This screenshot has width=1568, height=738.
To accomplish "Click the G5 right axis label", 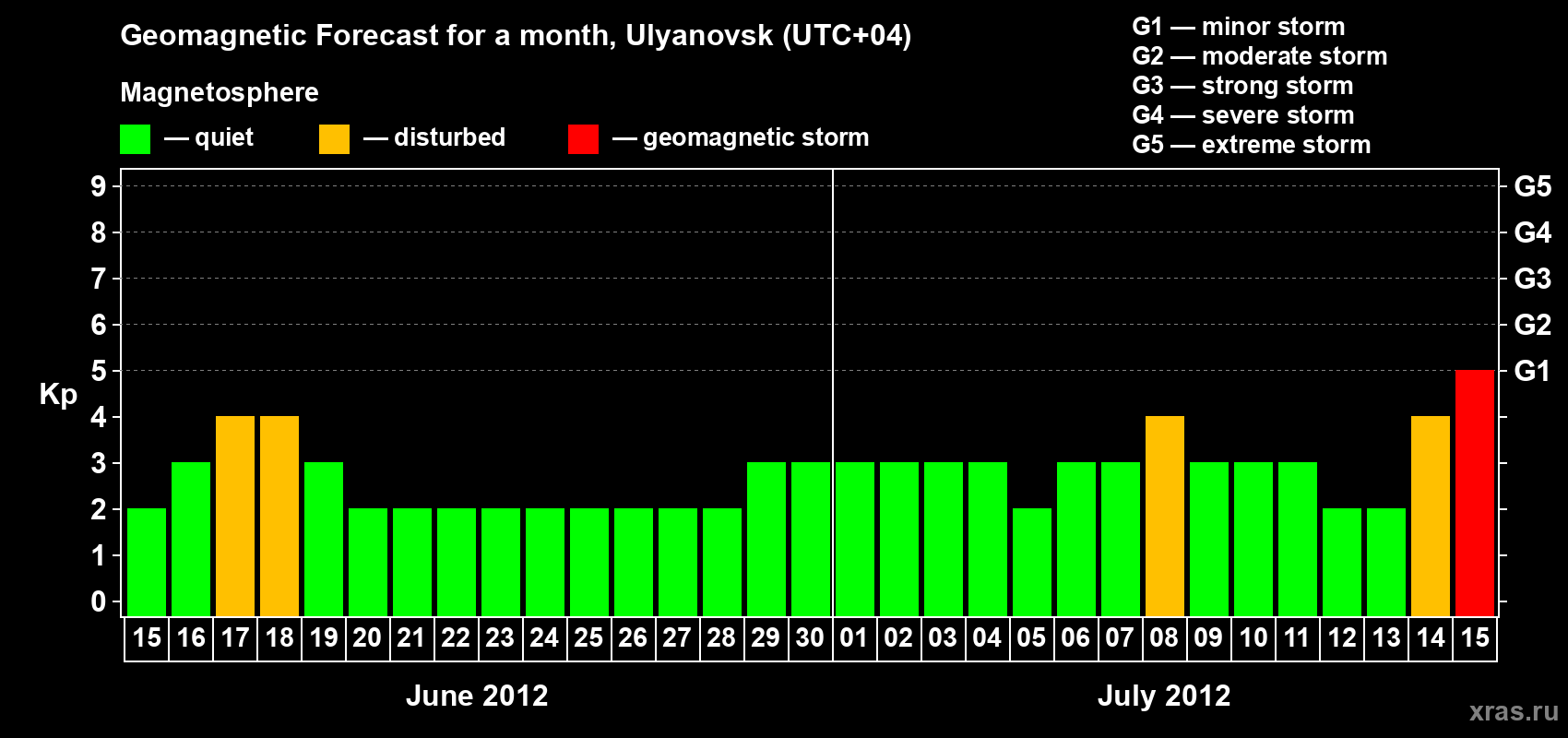I will [1533, 186].
